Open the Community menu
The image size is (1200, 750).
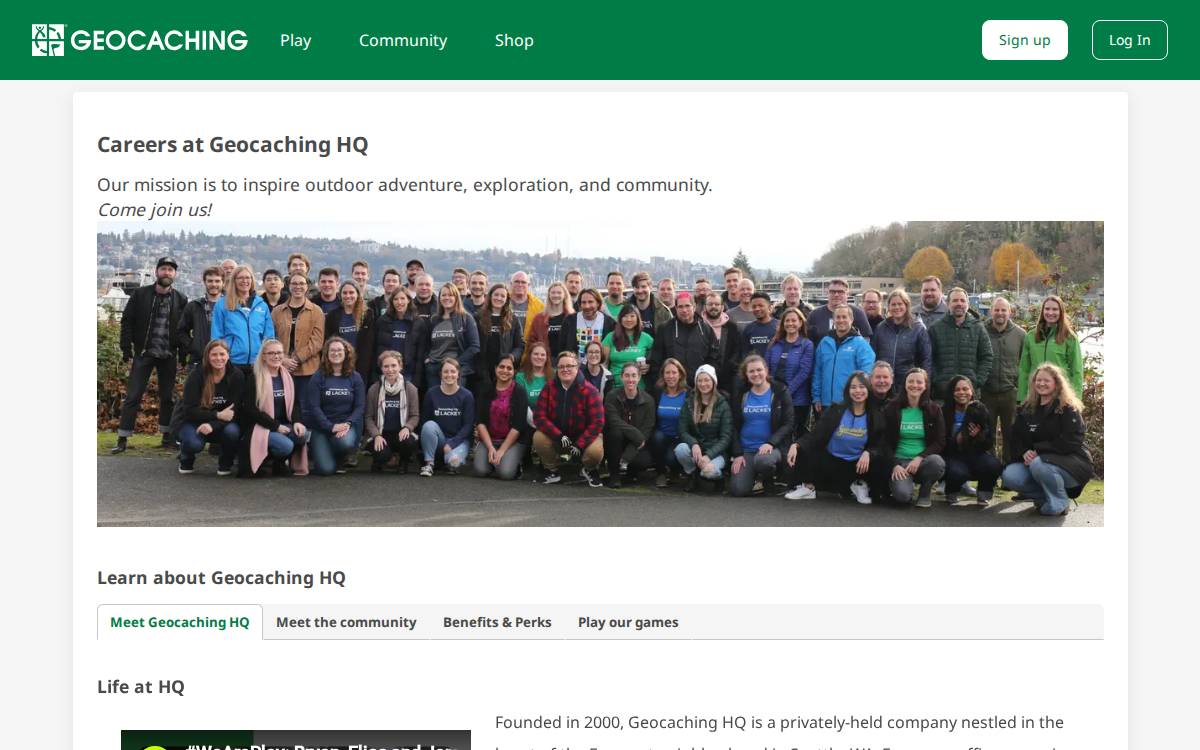403,40
